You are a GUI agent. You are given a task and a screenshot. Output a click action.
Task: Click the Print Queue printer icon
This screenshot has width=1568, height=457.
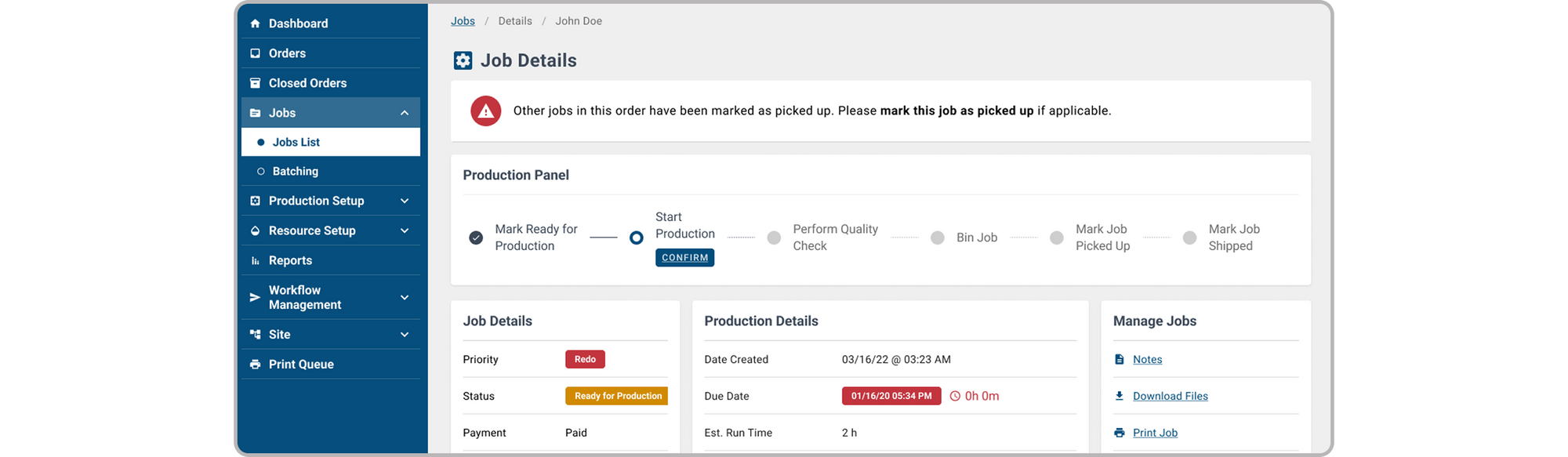pos(255,365)
